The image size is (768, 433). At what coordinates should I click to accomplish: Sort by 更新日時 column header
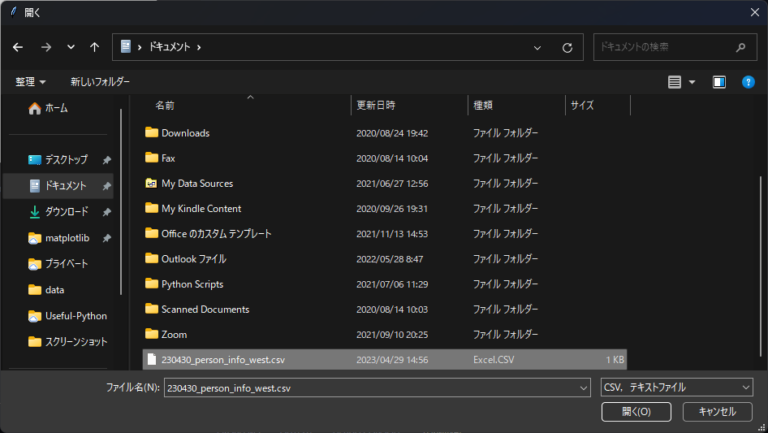[x=376, y=105]
